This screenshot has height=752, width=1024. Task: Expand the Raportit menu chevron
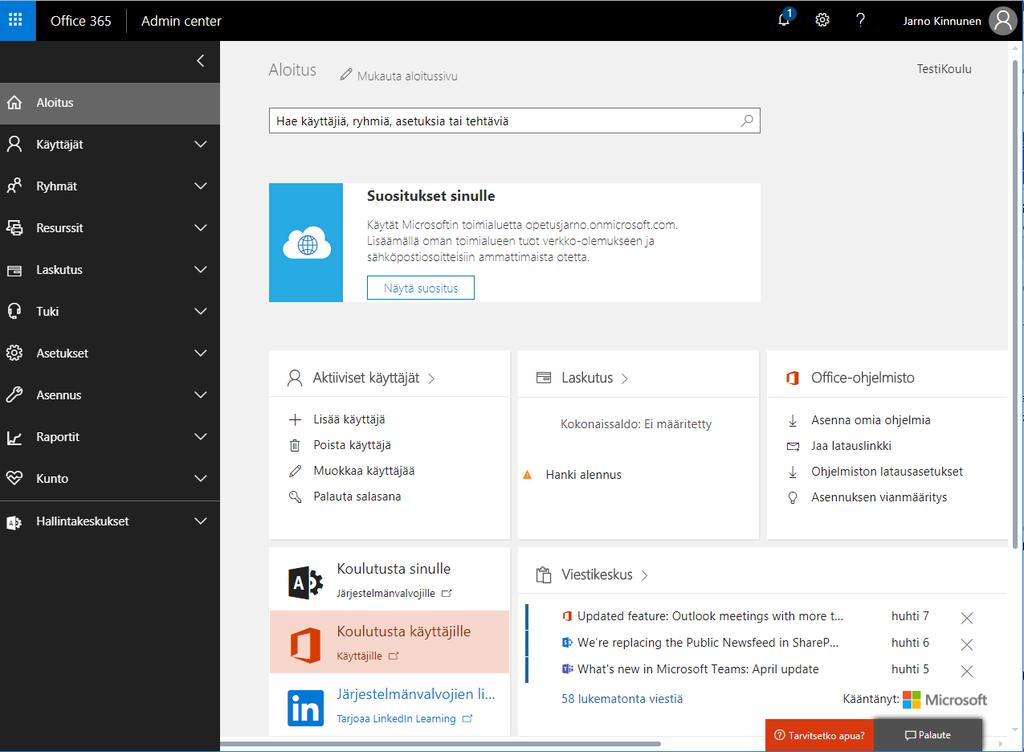point(200,437)
